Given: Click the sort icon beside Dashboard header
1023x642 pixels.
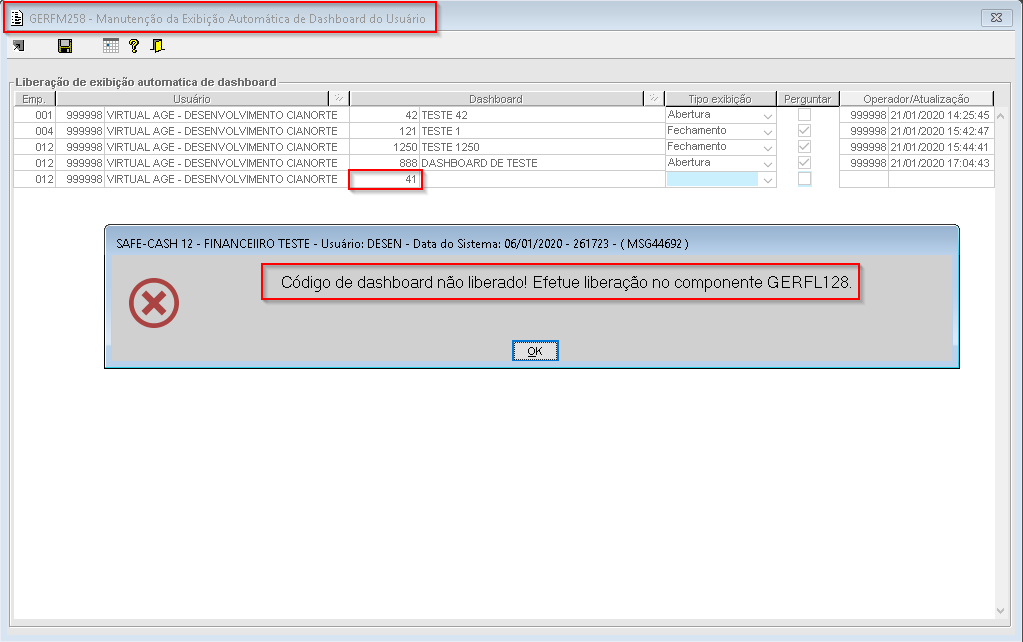Looking at the screenshot, I should (x=654, y=99).
